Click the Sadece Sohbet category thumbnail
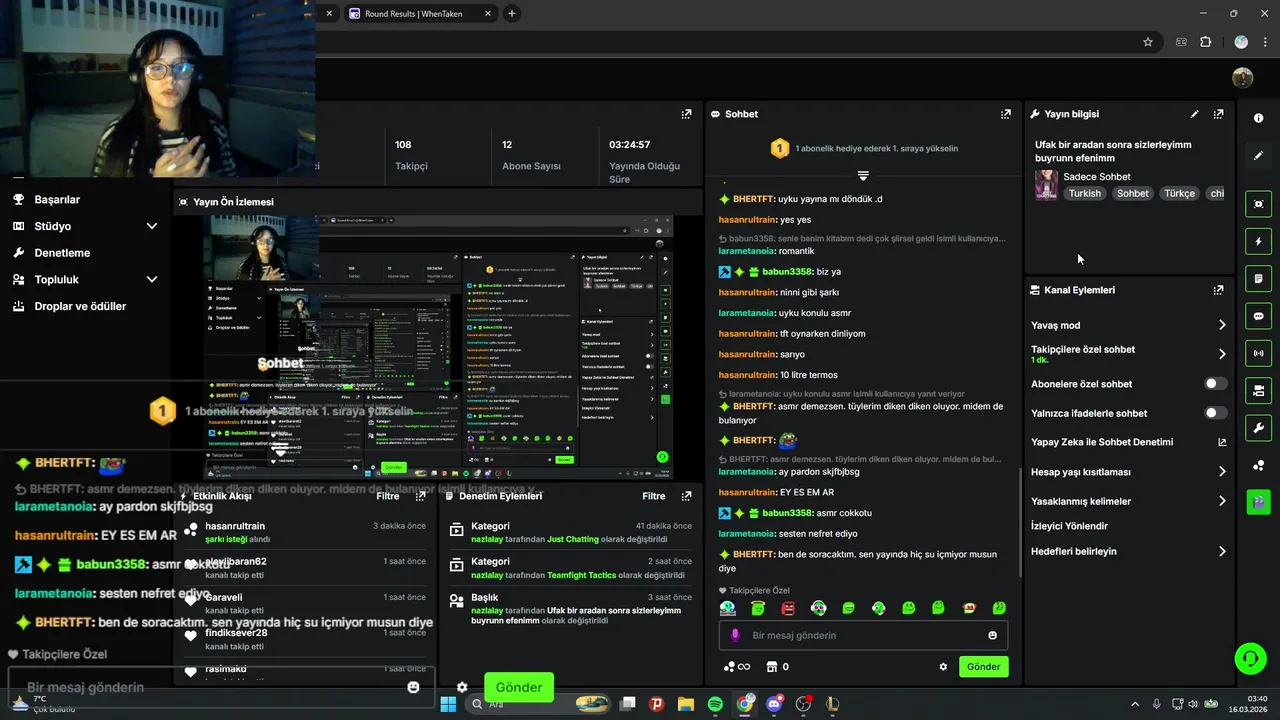This screenshot has height=720, width=1280. click(x=1046, y=185)
